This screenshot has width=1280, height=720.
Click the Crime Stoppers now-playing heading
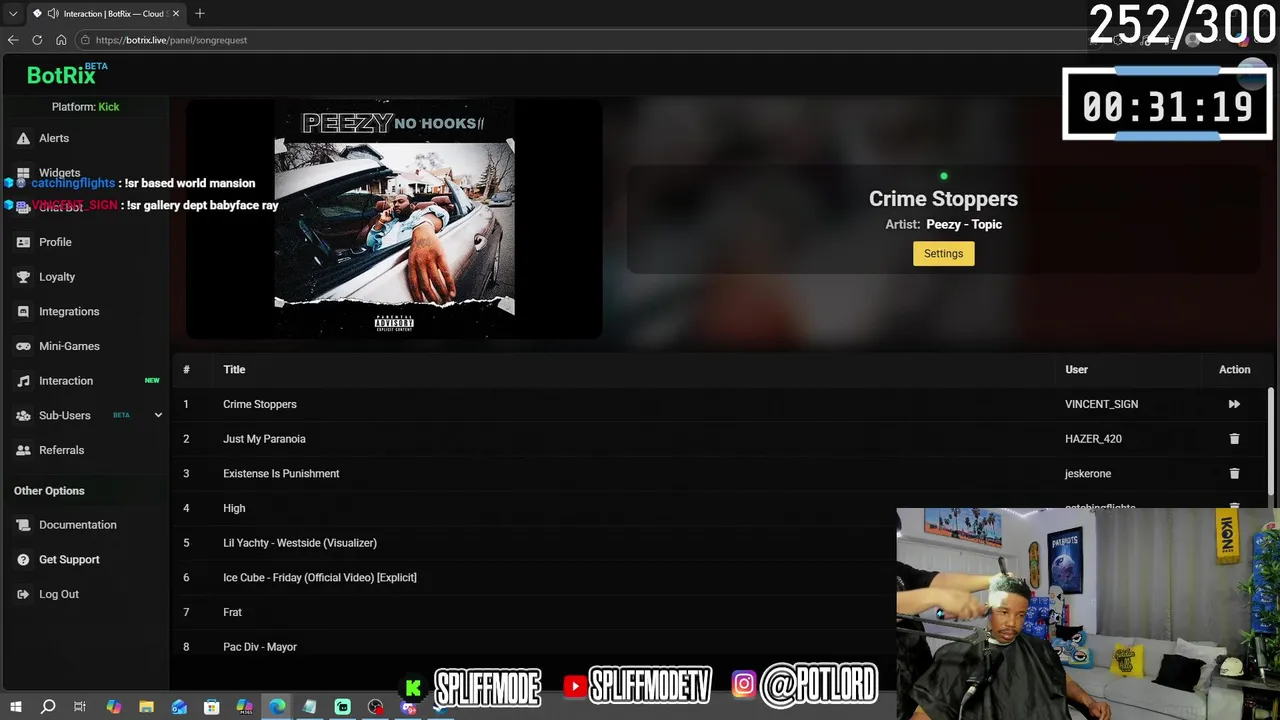(943, 199)
